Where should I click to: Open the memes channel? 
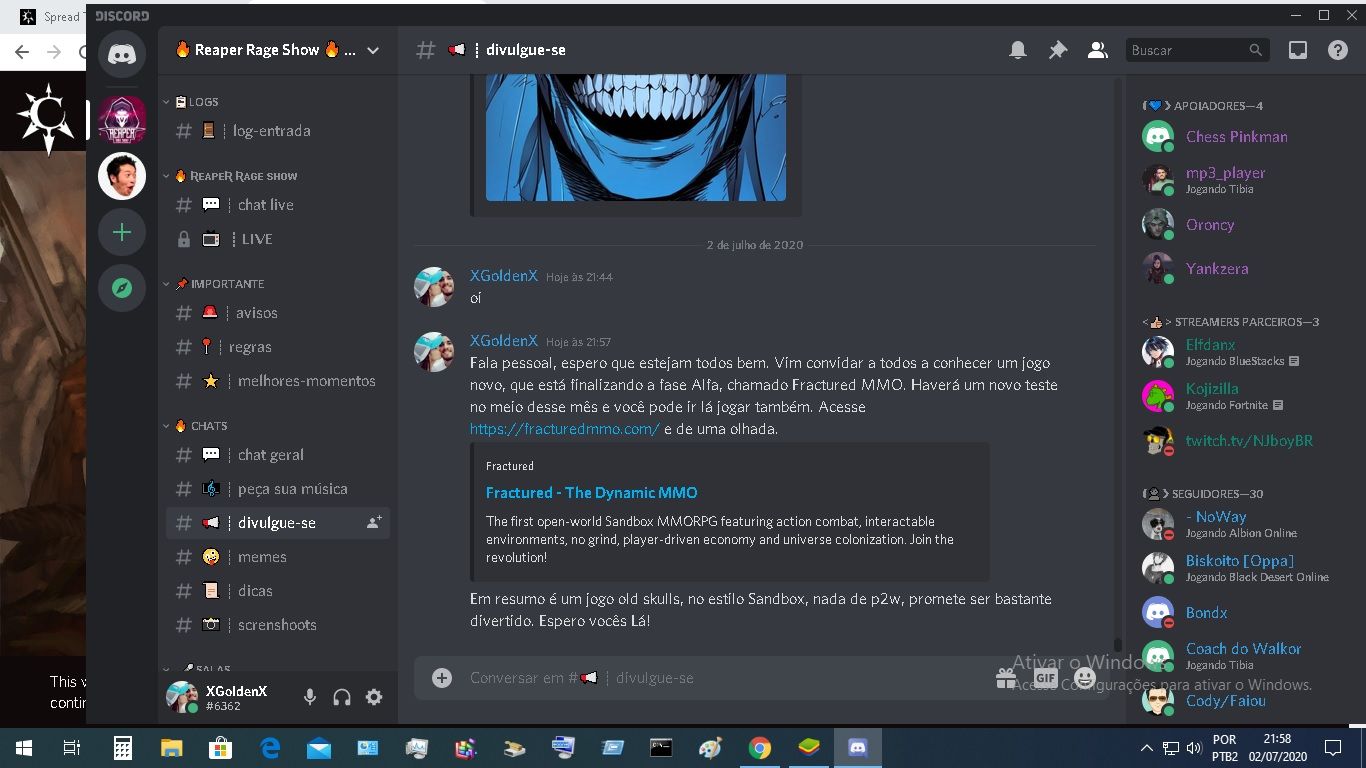[x=278, y=557]
